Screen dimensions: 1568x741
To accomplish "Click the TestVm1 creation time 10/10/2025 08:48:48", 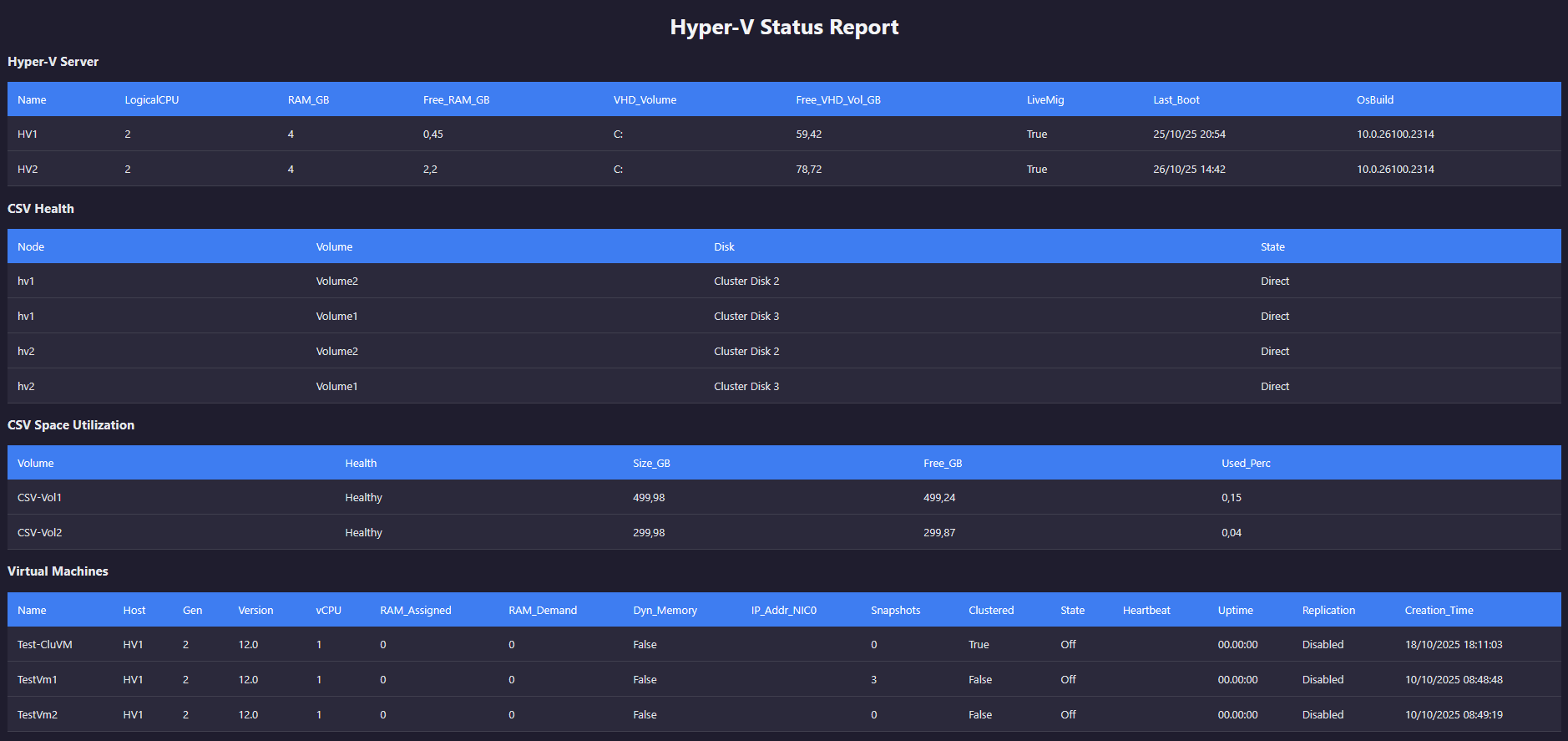I will click(1454, 680).
